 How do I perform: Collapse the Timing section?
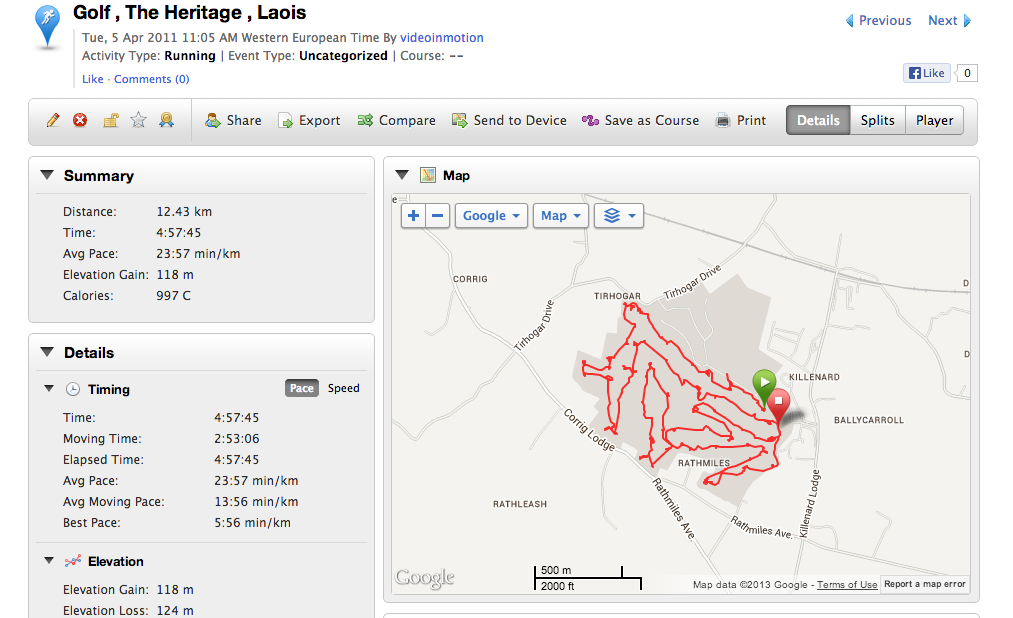coord(49,389)
